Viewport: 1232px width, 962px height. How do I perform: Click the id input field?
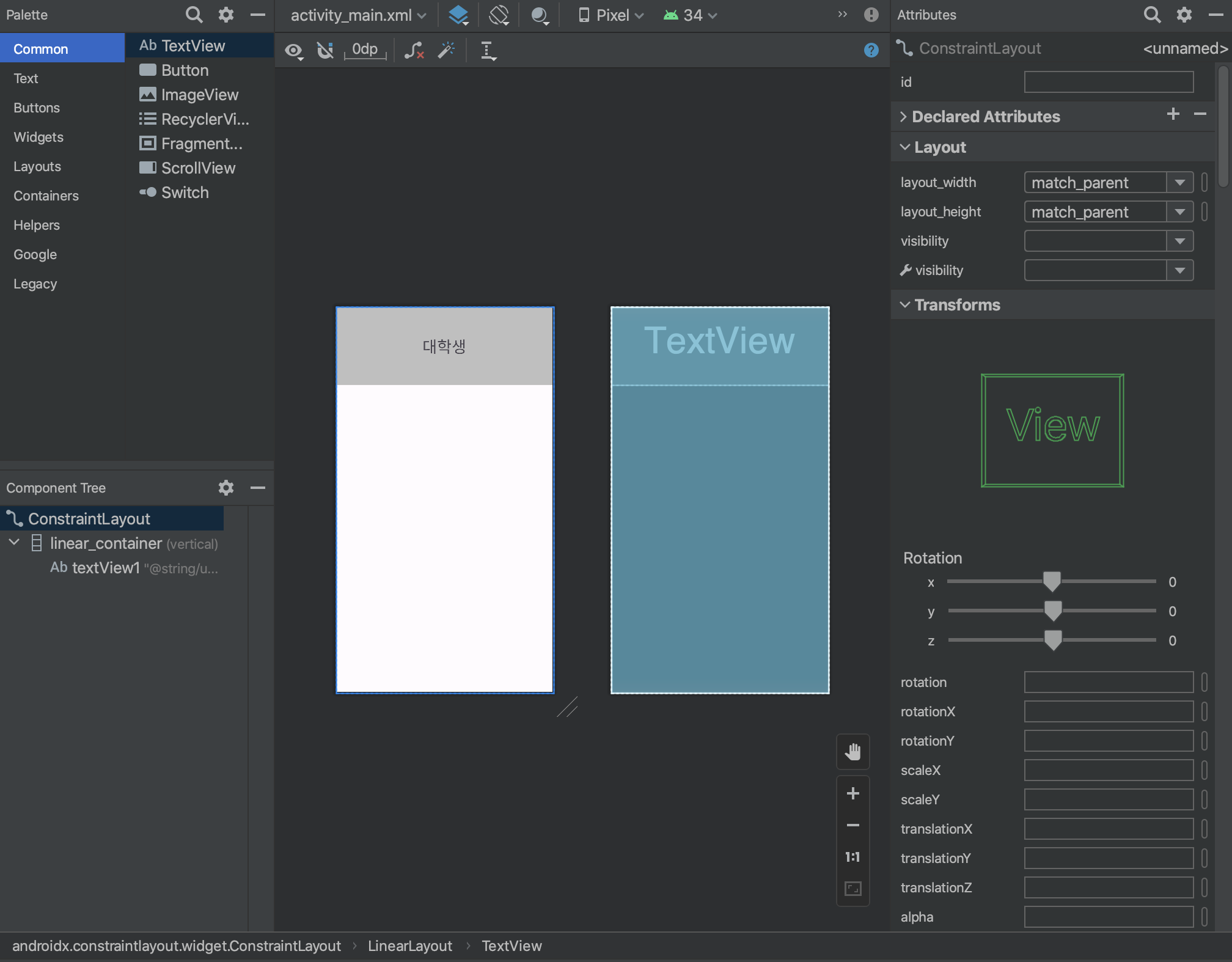[x=1108, y=82]
